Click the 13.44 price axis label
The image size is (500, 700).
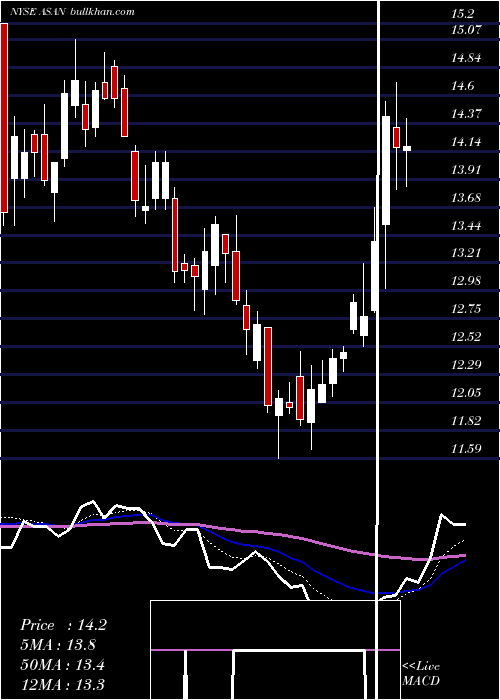point(467,225)
